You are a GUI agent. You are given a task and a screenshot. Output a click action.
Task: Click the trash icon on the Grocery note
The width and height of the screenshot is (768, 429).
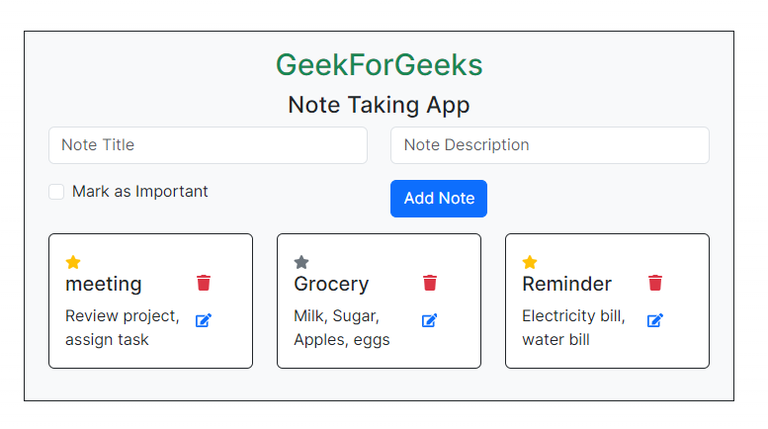pyautogui.click(x=430, y=283)
